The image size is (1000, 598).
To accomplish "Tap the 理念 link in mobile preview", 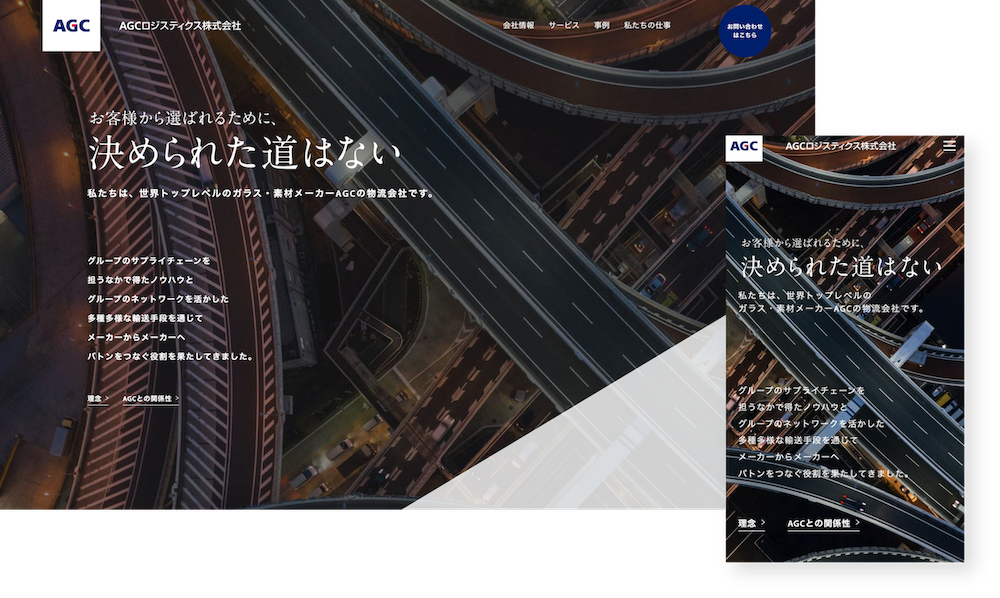I will (747, 522).
